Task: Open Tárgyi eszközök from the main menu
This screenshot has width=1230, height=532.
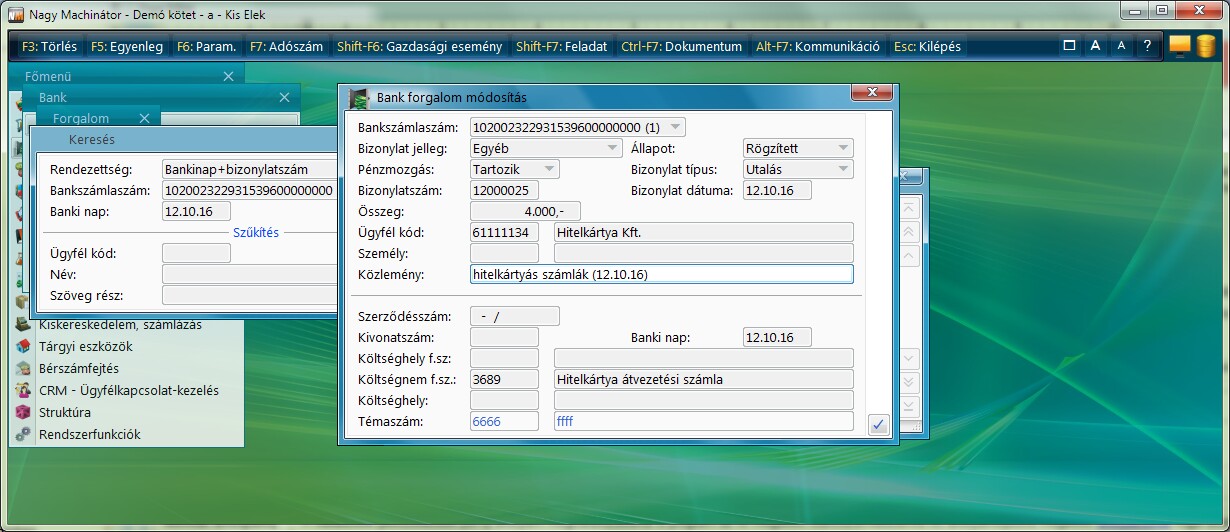Action: [x=85, y=346]
